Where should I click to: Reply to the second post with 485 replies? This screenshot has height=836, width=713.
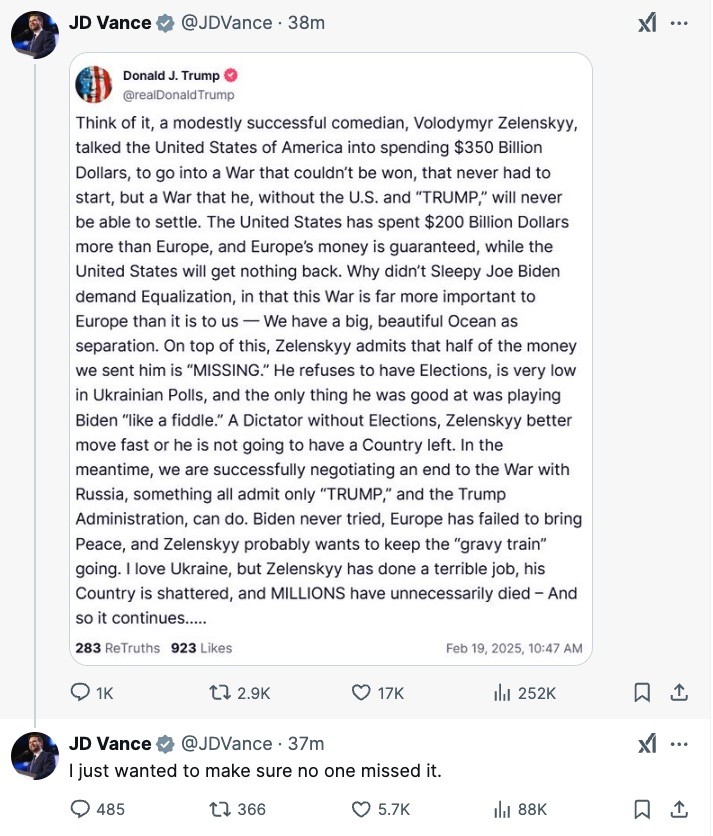pyautogui.click(x=79, y=809)
